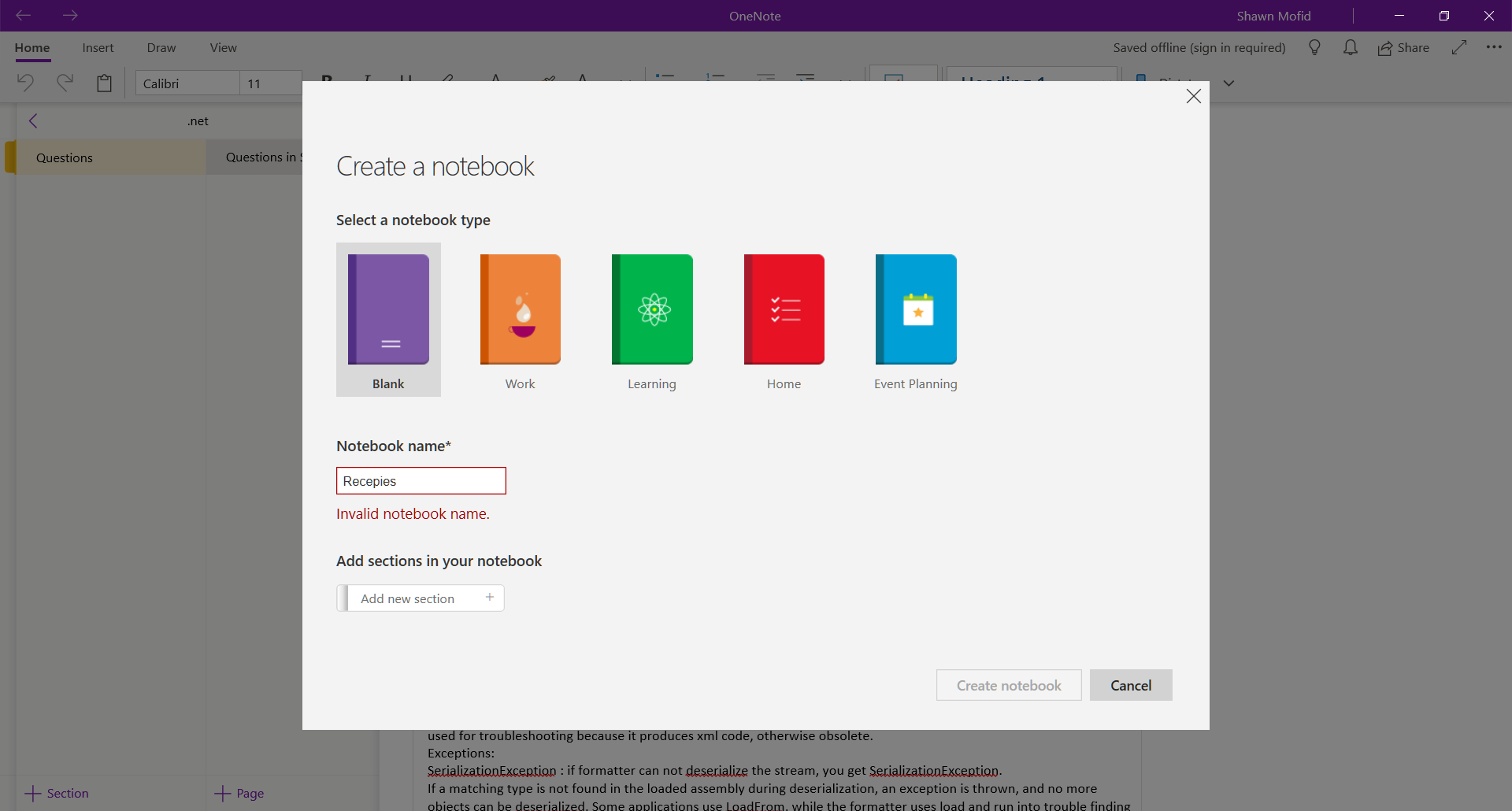Click the lightbulb Tell Me icon
This screenshot has height=811, width=1512.
point(1314,48)
